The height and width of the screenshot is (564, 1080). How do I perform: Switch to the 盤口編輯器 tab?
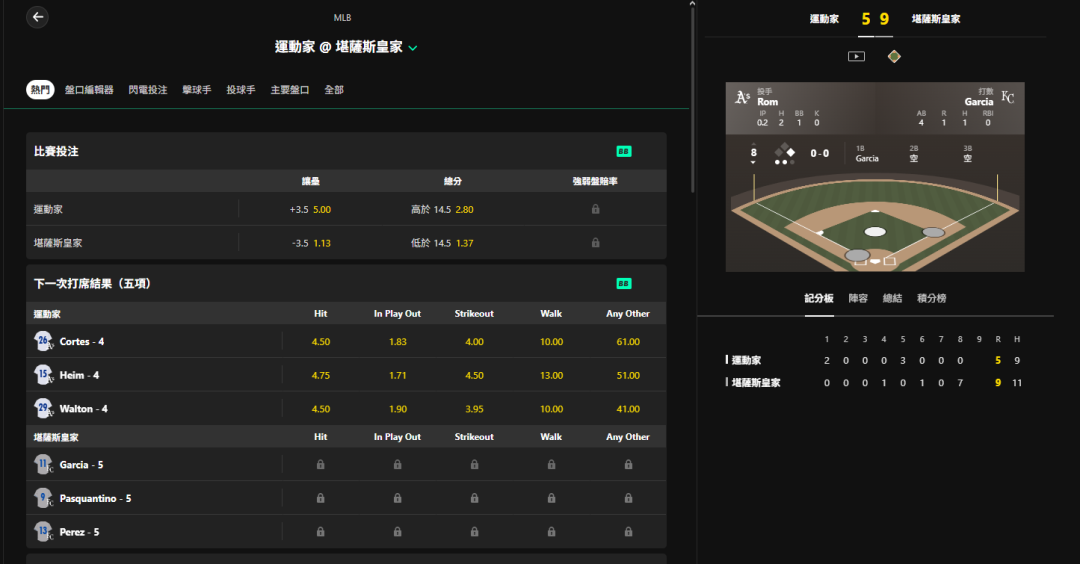pos(89,90)
